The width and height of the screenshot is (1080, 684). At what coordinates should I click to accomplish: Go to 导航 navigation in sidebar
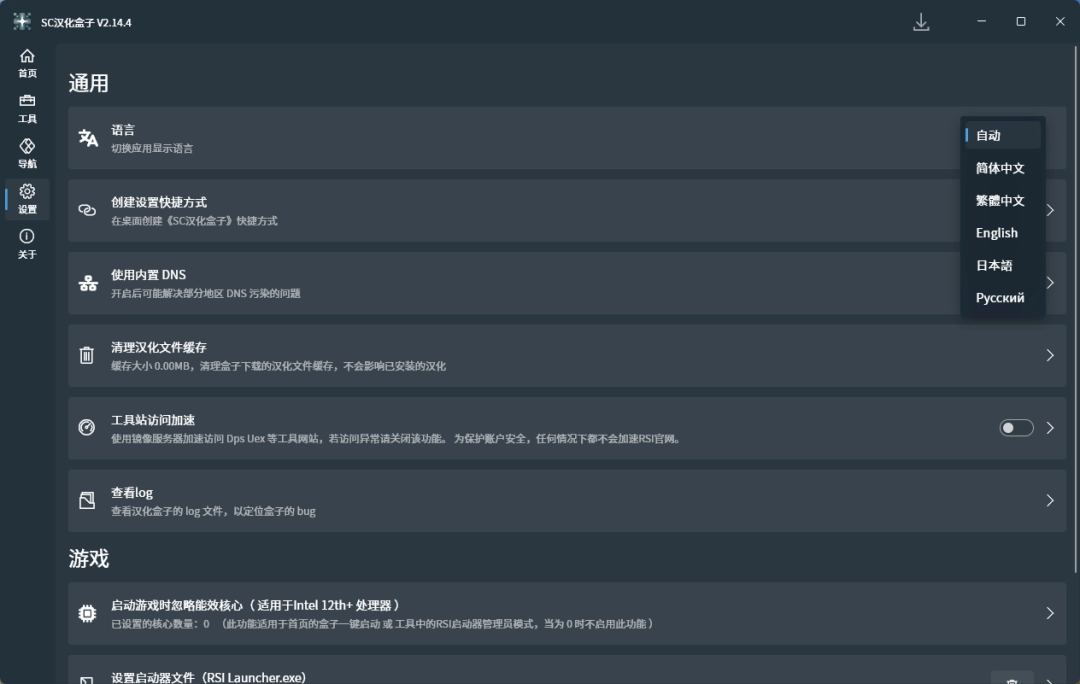[x=27, y=153]
